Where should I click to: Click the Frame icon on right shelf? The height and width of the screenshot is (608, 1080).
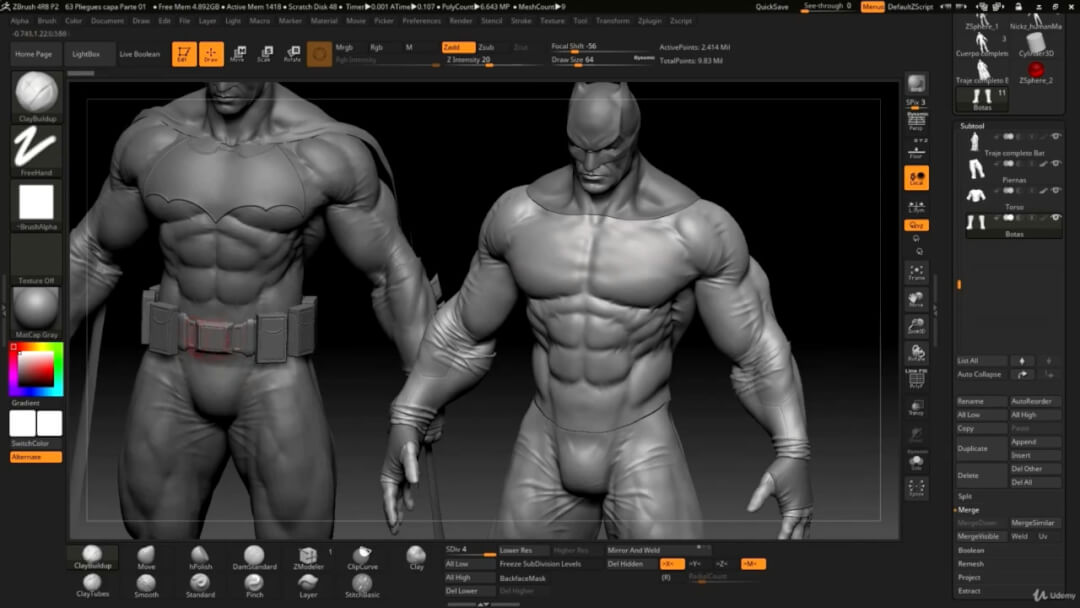[x=916, y=273]
